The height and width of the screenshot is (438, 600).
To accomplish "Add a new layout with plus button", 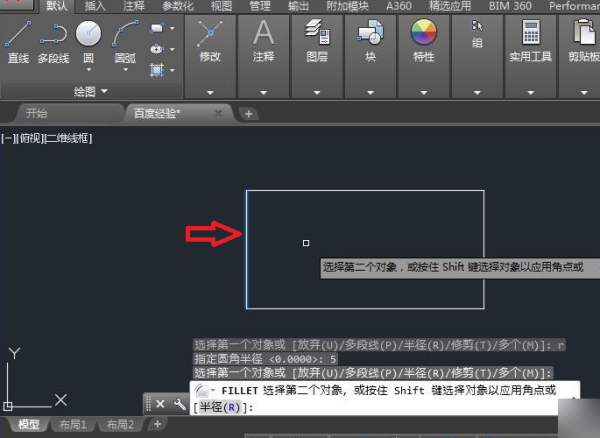I will click(x=157, y=424).
